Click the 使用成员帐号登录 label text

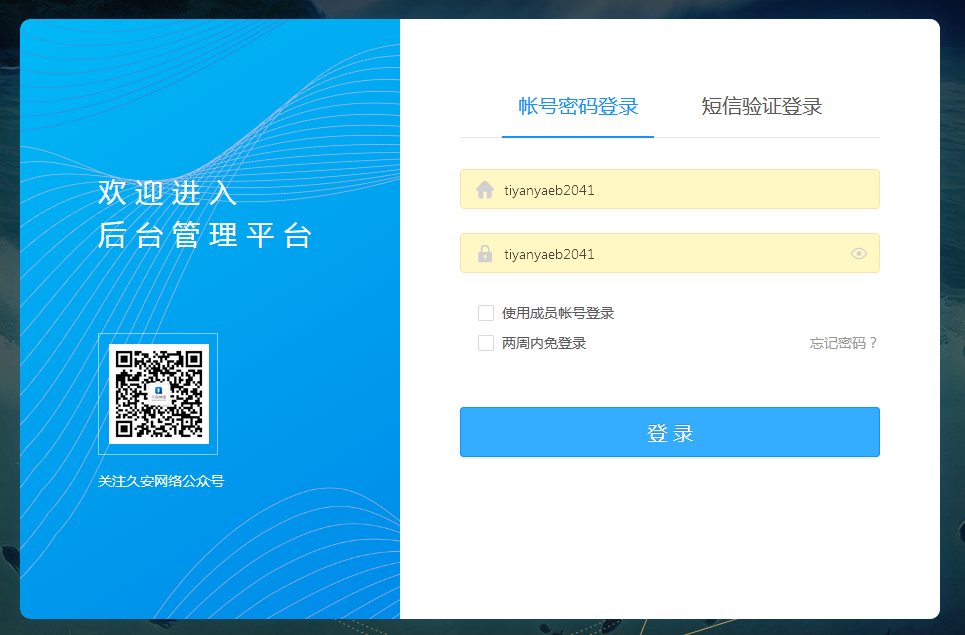tap(558, 313)
